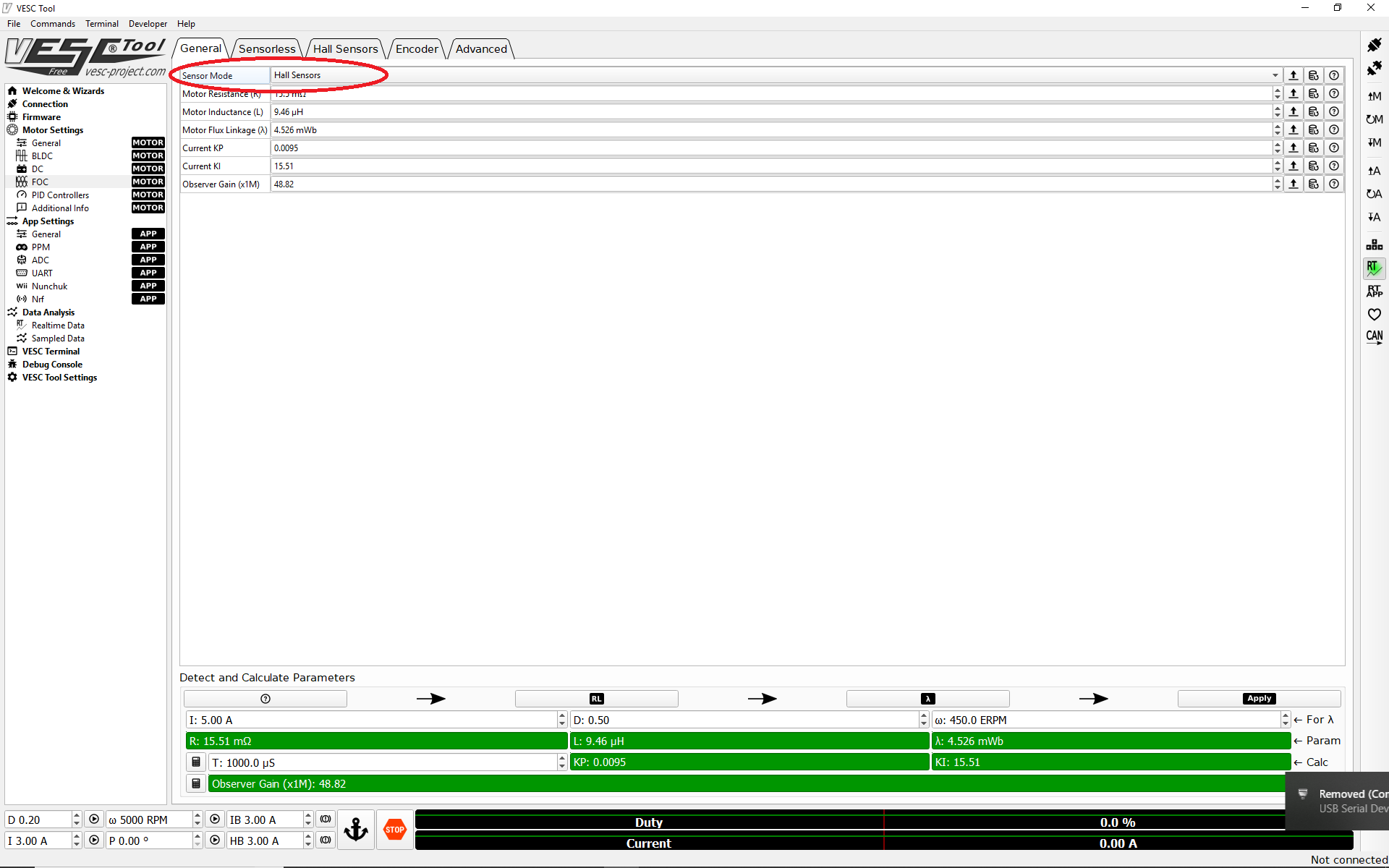The image size is (1389, 868).
Task: Switch to the Hall Sensors tab
Action: (345, 49)
